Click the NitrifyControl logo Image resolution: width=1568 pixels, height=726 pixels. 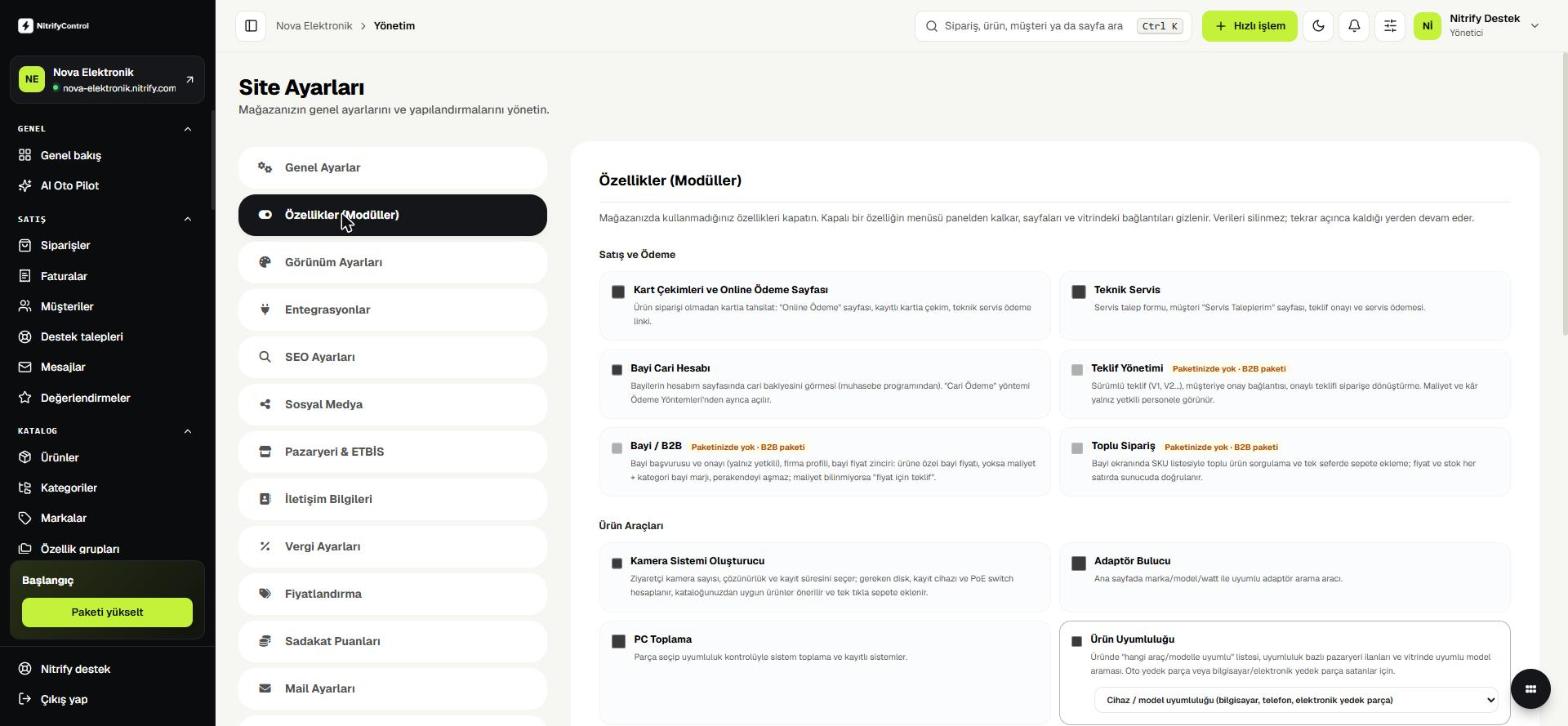pyautogui.click(x=53, y=26)
